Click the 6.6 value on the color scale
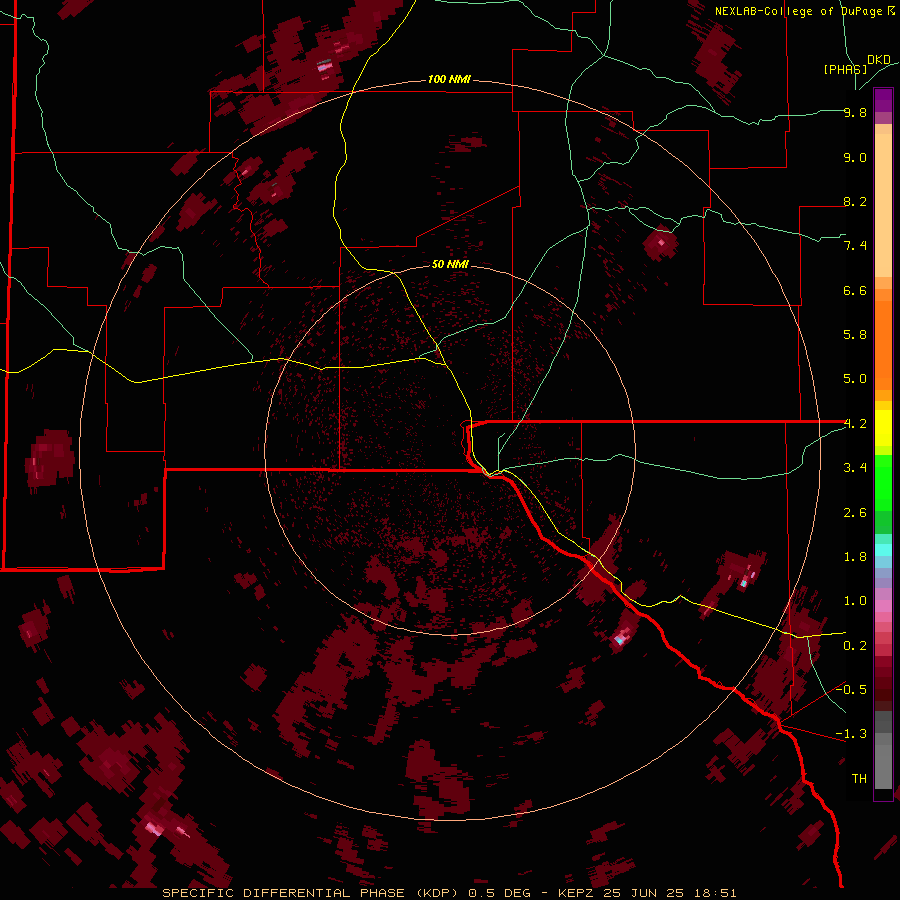Screen dimensions: 900x900 click(855, 290)
